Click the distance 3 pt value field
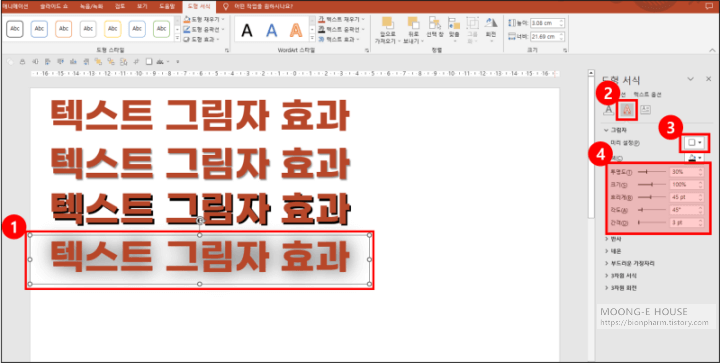Screen dimensions: 720x363 683,223
